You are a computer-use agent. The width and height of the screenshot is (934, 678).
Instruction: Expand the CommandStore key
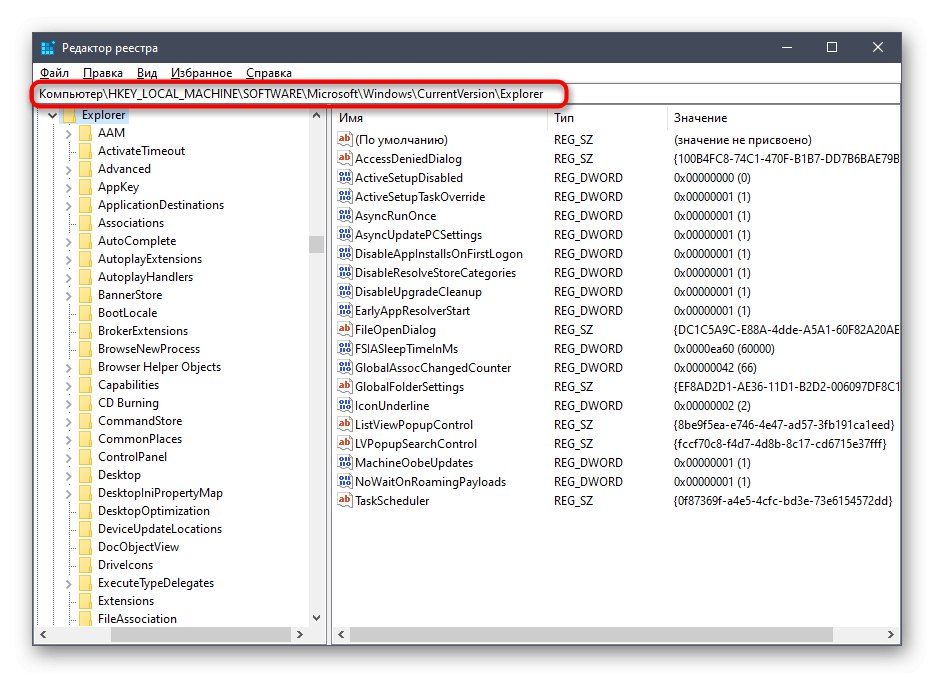tap(69, 422)
